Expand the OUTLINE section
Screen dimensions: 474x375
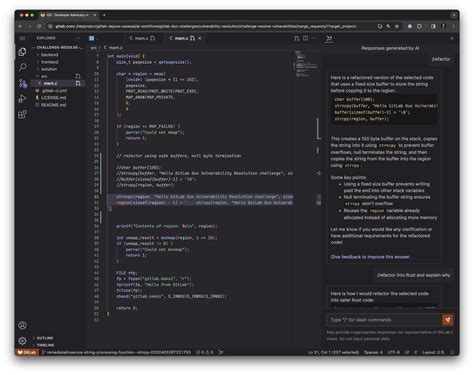(45, 338)
